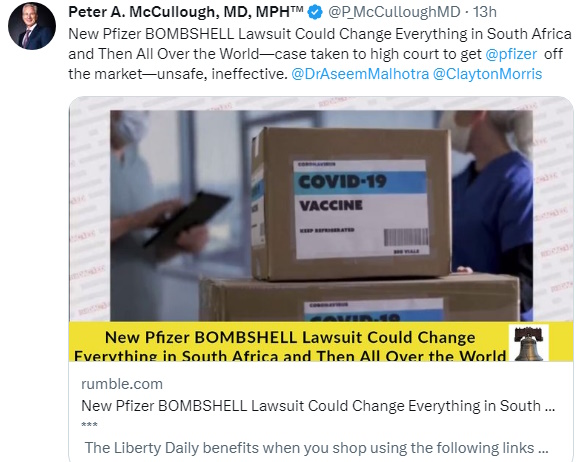
Task: Click the tweet body text 'unsafe, ineffective'
Action: [222, 74]
